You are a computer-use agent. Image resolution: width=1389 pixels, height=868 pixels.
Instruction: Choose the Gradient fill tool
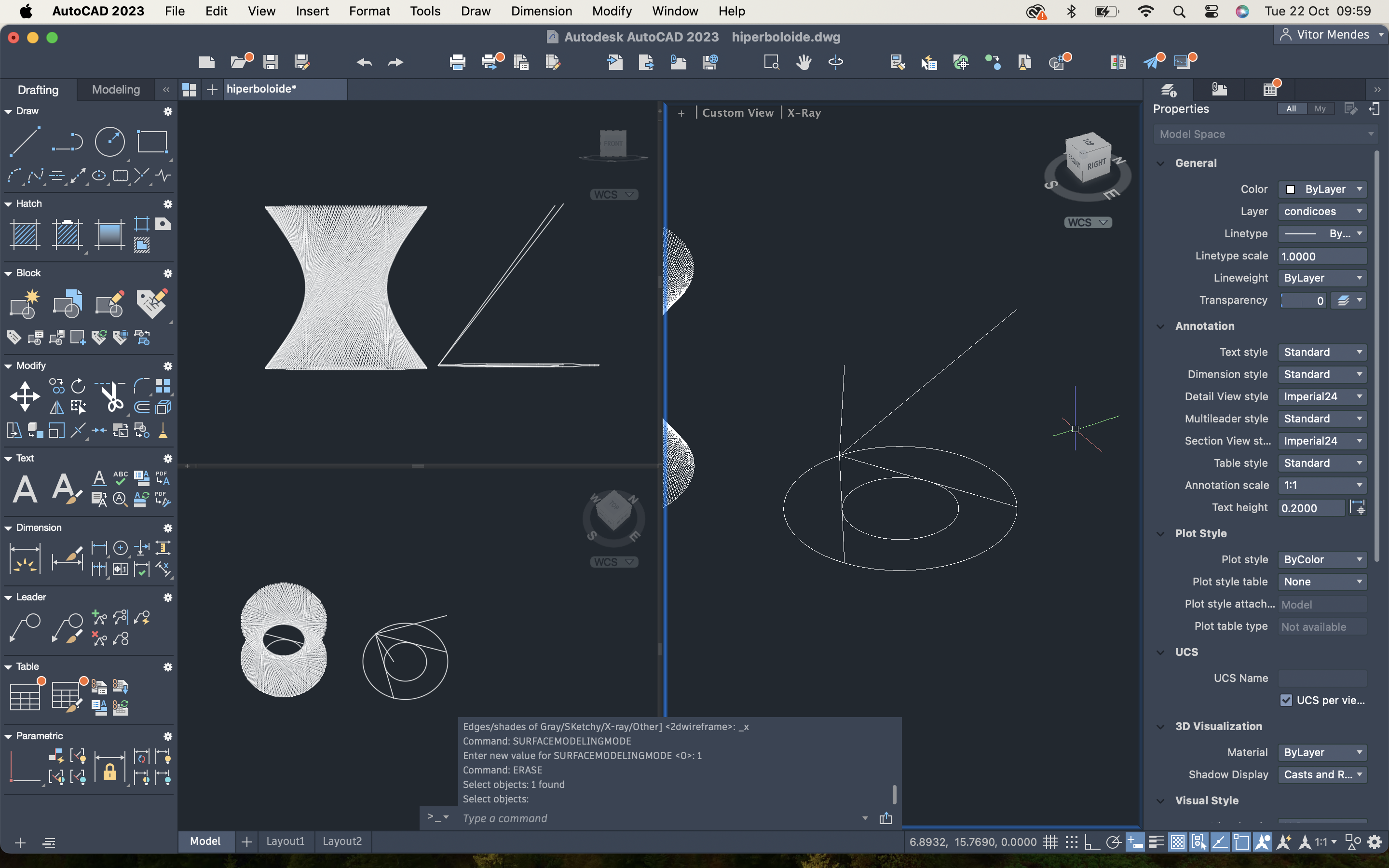click(109, 234)
